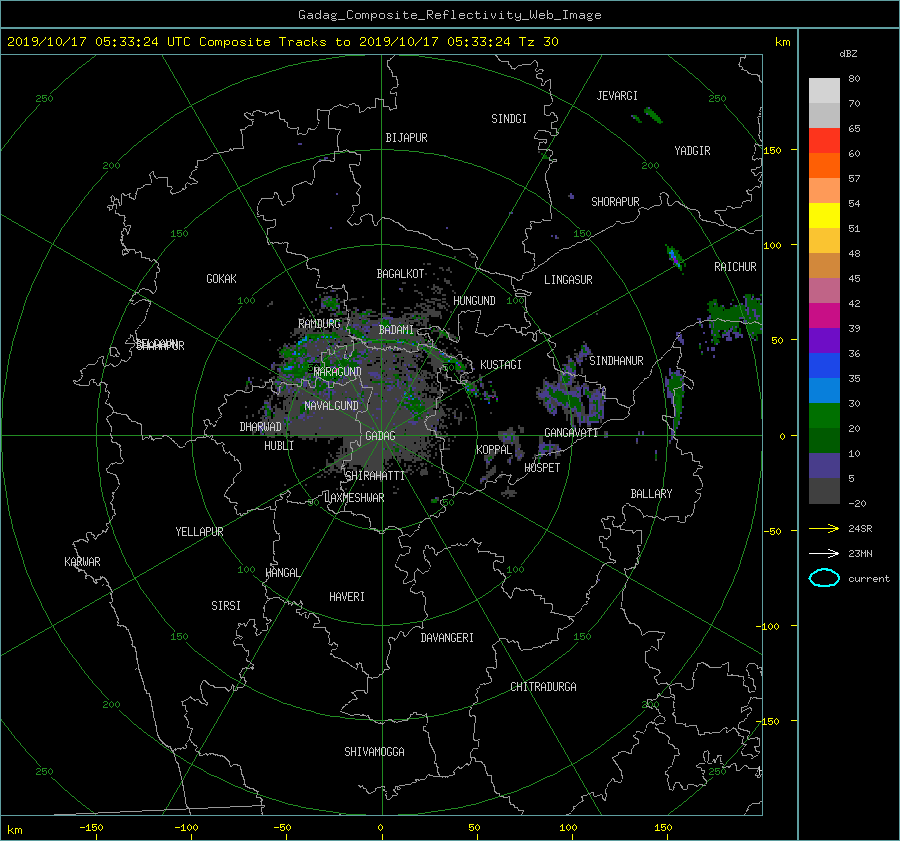Click the SINDGI city label
Image resolution: width=900 pixels, height=841 pixels.
[509, 119]
